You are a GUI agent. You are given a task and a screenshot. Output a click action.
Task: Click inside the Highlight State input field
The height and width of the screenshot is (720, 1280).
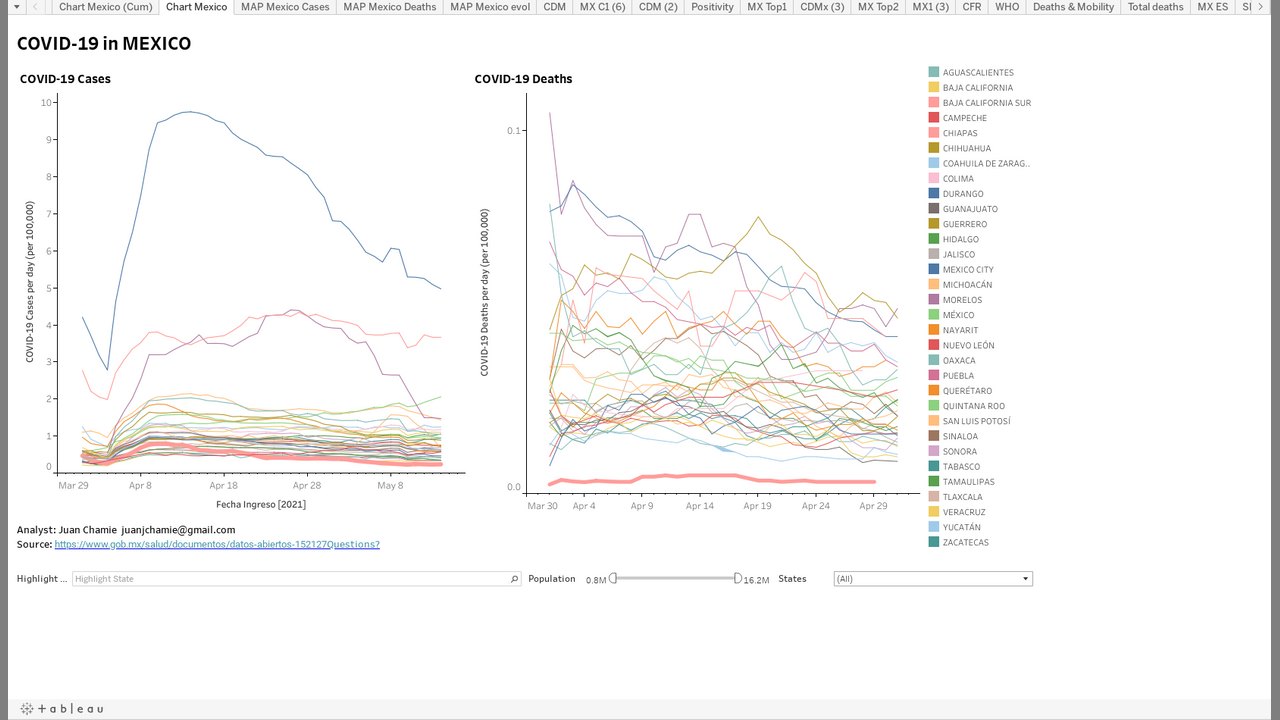(x=290, y=579)
